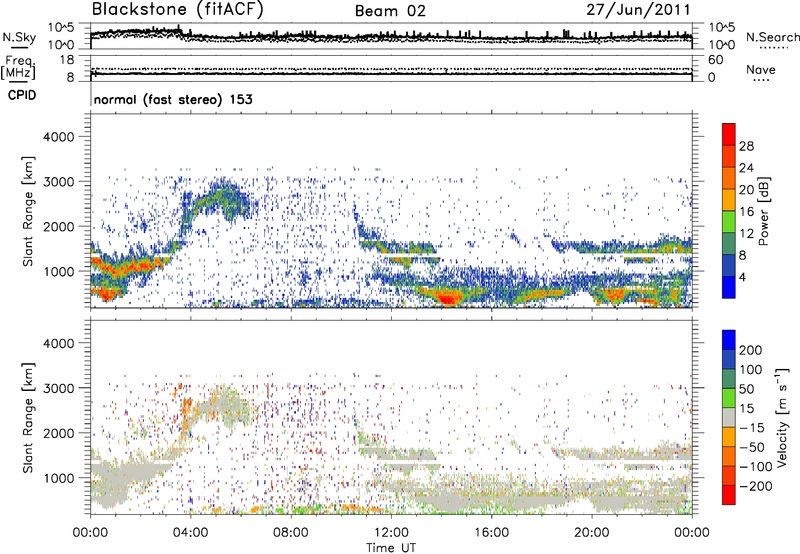
Task: Click the 'N.Search' legend label
Action: point(772,37)
